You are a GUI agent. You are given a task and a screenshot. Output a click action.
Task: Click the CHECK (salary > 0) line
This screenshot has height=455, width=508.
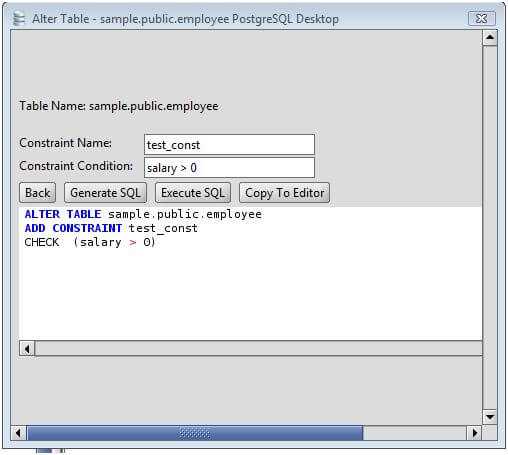point(90,242)
